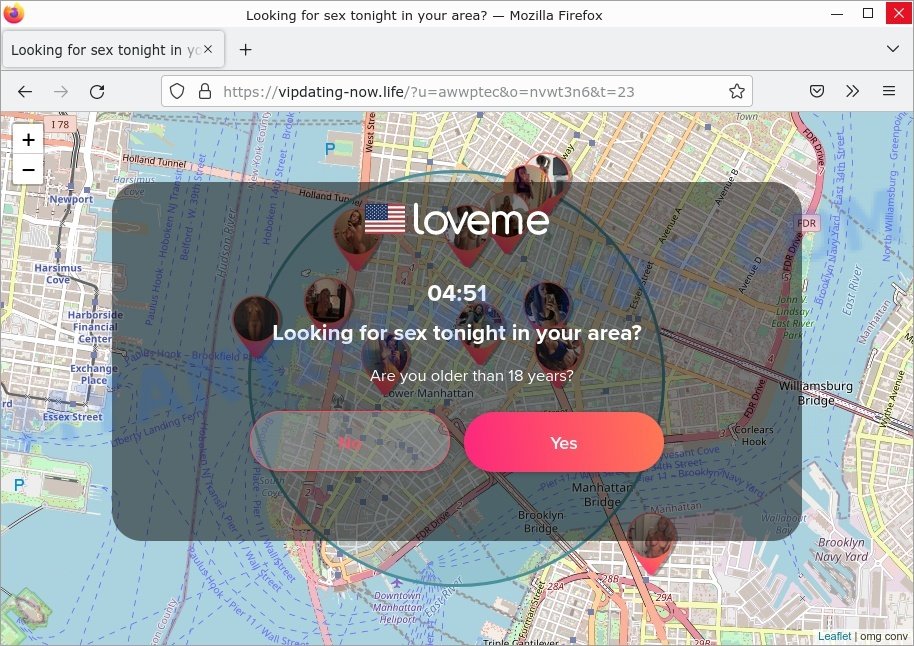Reload the current page
914x646 pixels.
click(x=97, y=92)
